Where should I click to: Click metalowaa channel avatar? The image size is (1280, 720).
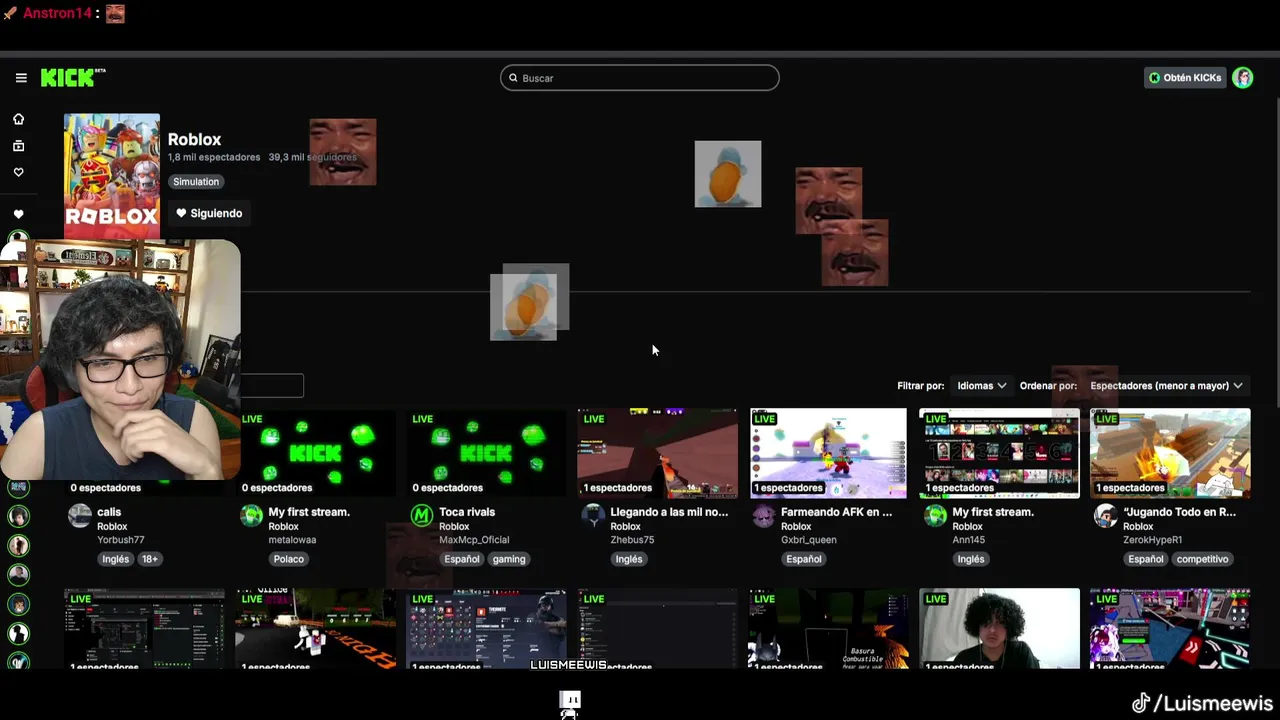(252, 516)
